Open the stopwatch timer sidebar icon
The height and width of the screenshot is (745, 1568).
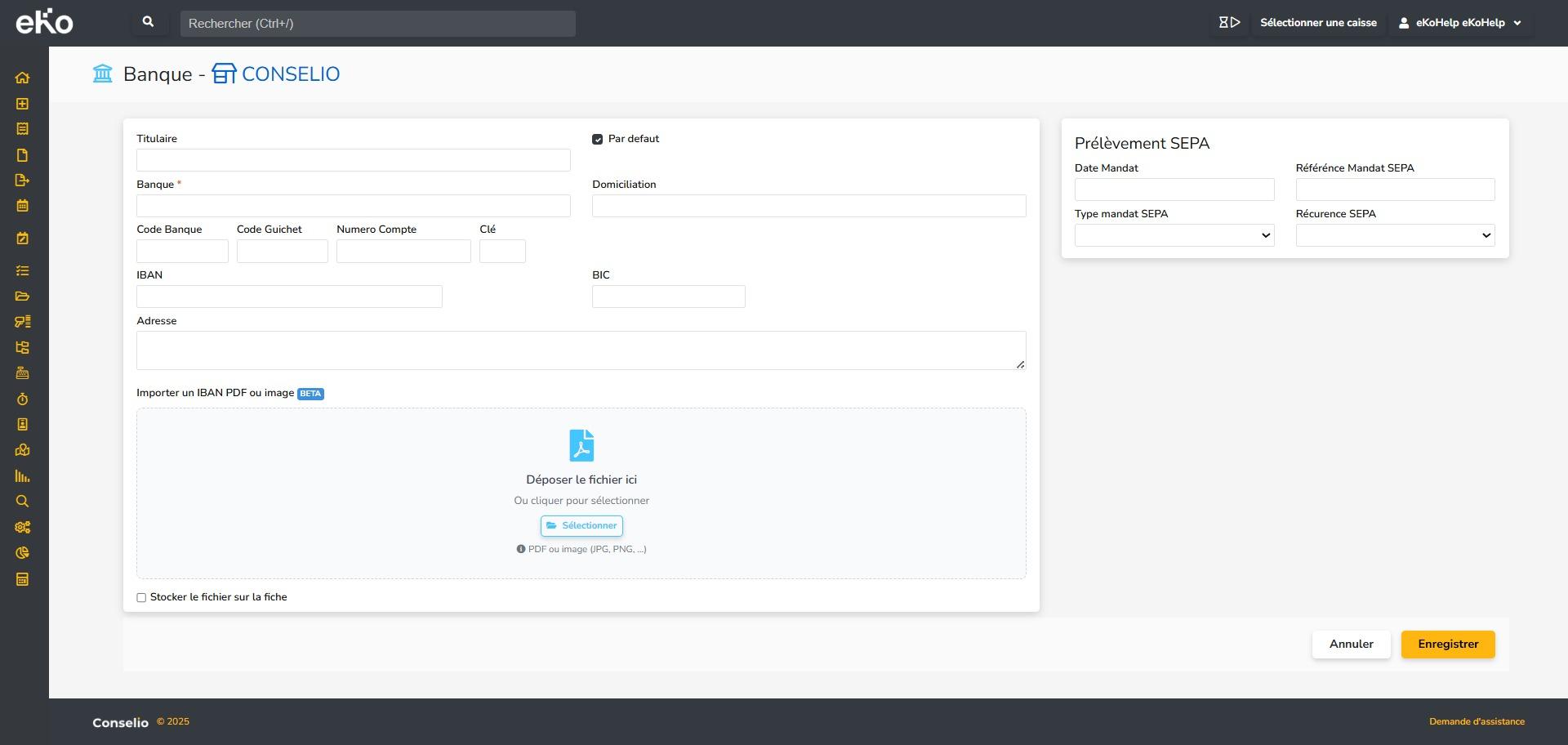[22, 399]
